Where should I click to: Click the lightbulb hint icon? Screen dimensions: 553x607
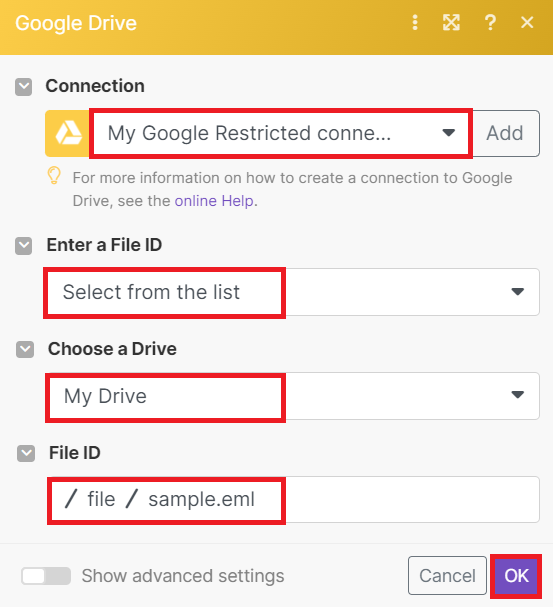pyautogui.click(x=54, y=176)
